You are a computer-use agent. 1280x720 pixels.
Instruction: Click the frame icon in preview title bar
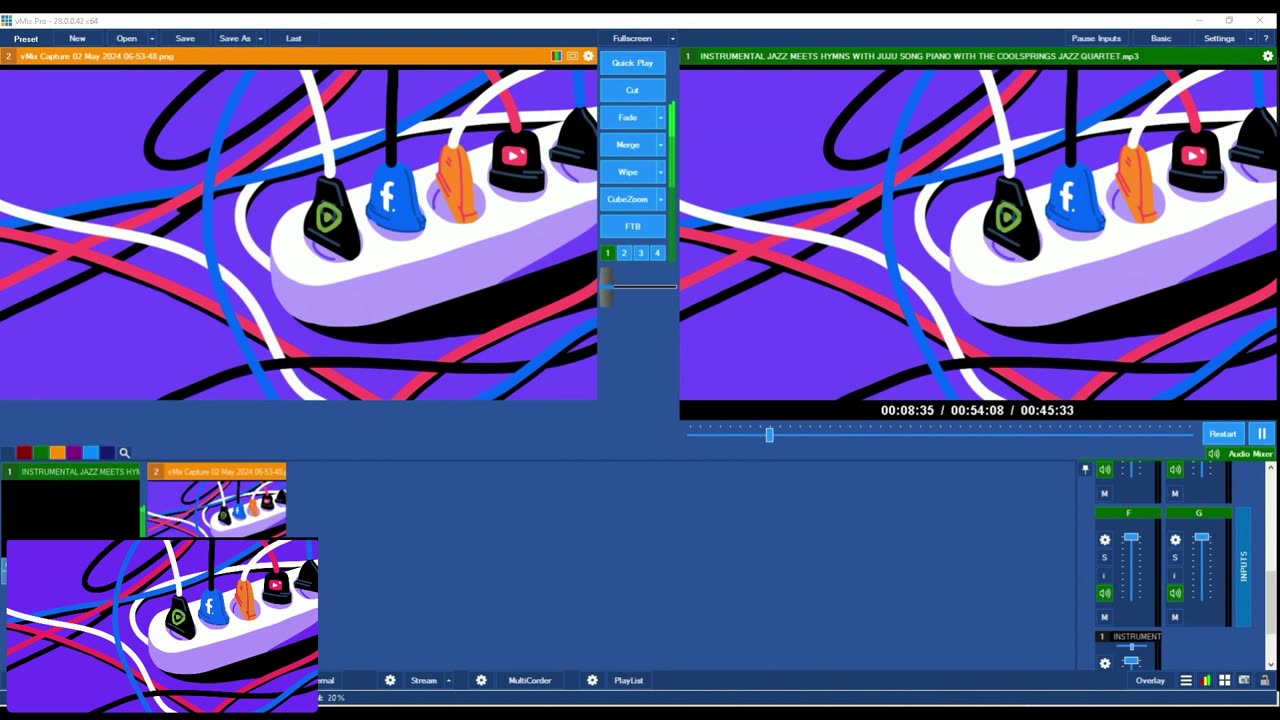572,56
